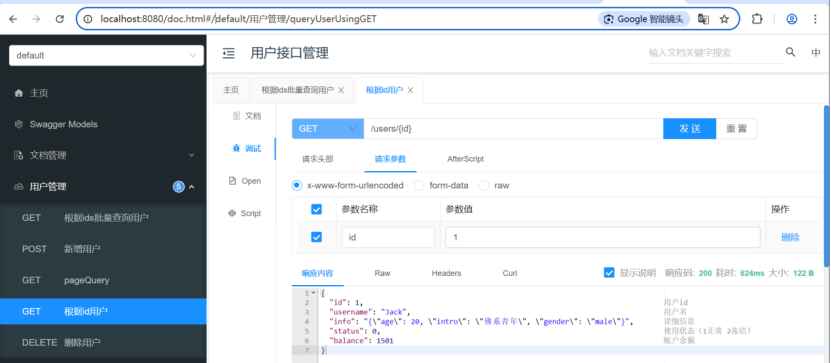Viewport: 831px width, 363px height.
Task: Open site info icon in address bar
Action: (x=88, y=19)
